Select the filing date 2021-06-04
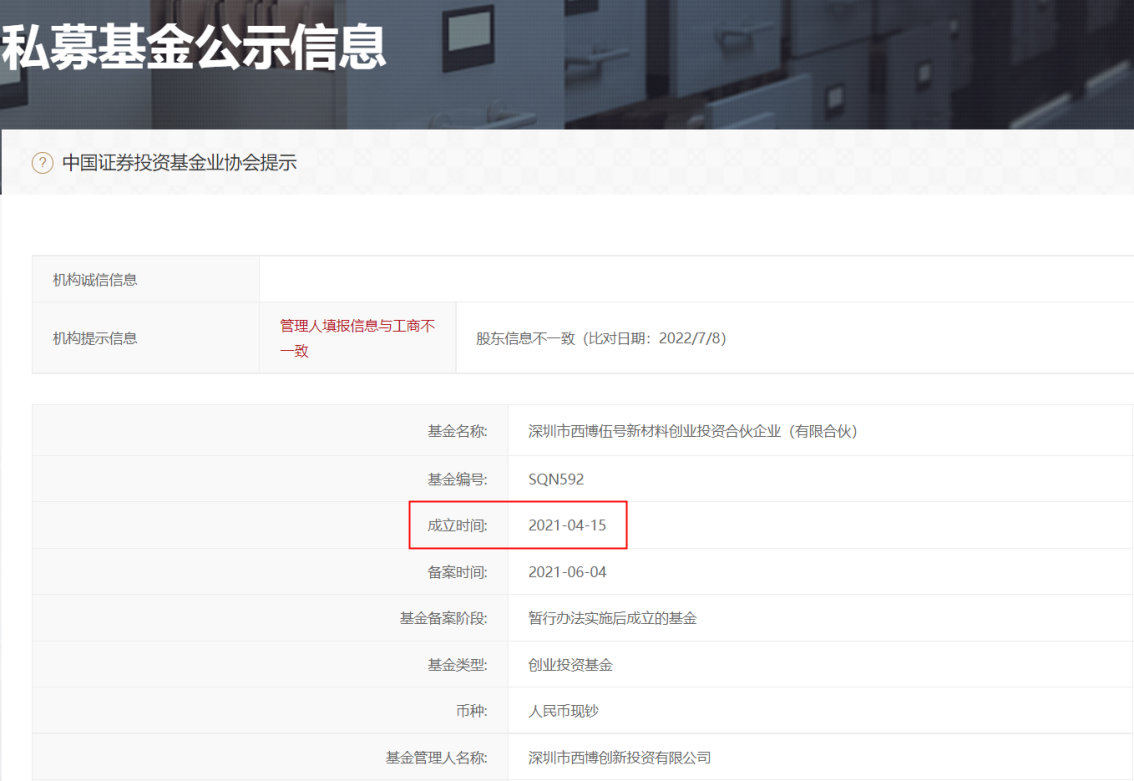This screenshot has width=1134, height=781. click(x=567, y=571)
